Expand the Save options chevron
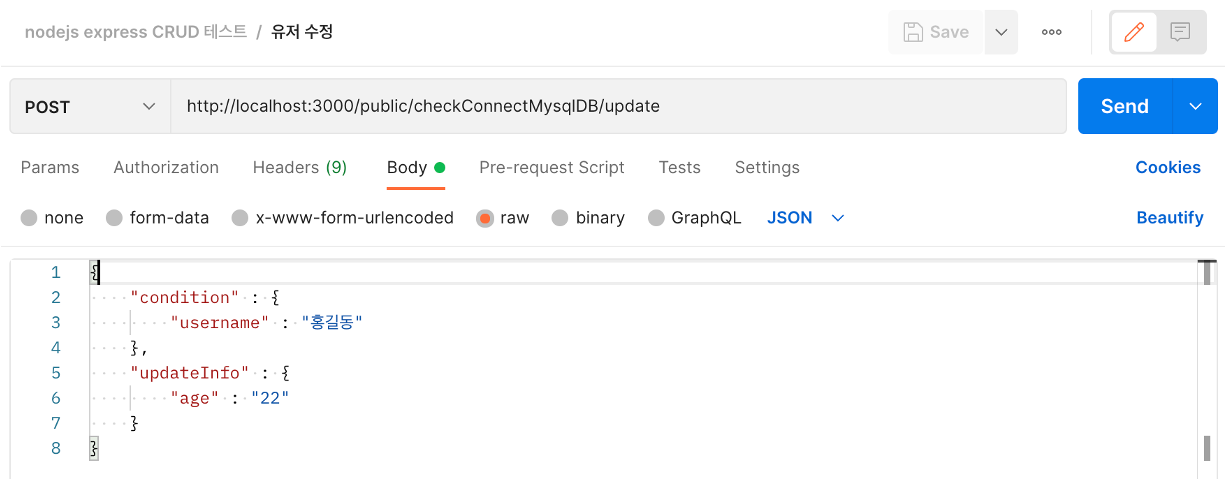 1001,32
